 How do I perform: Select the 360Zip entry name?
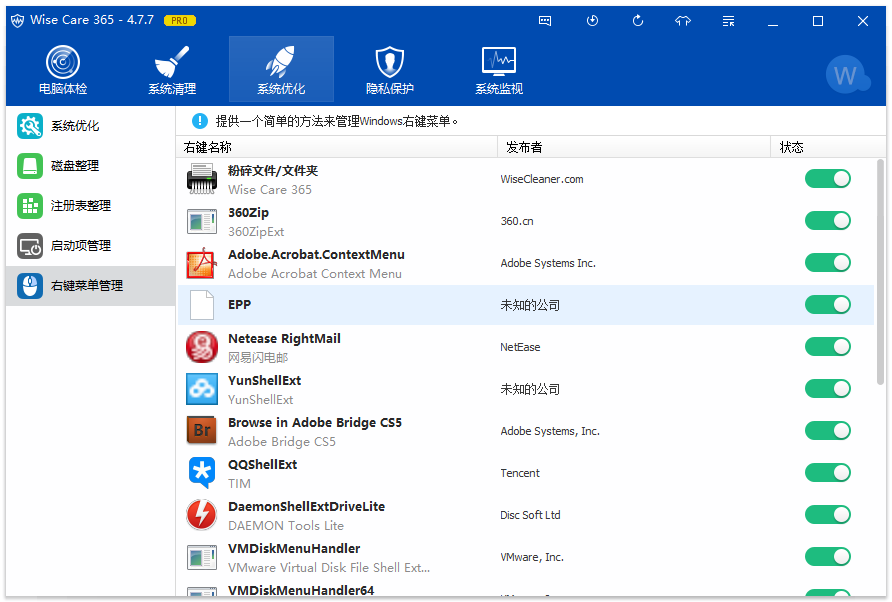[249, 213]
